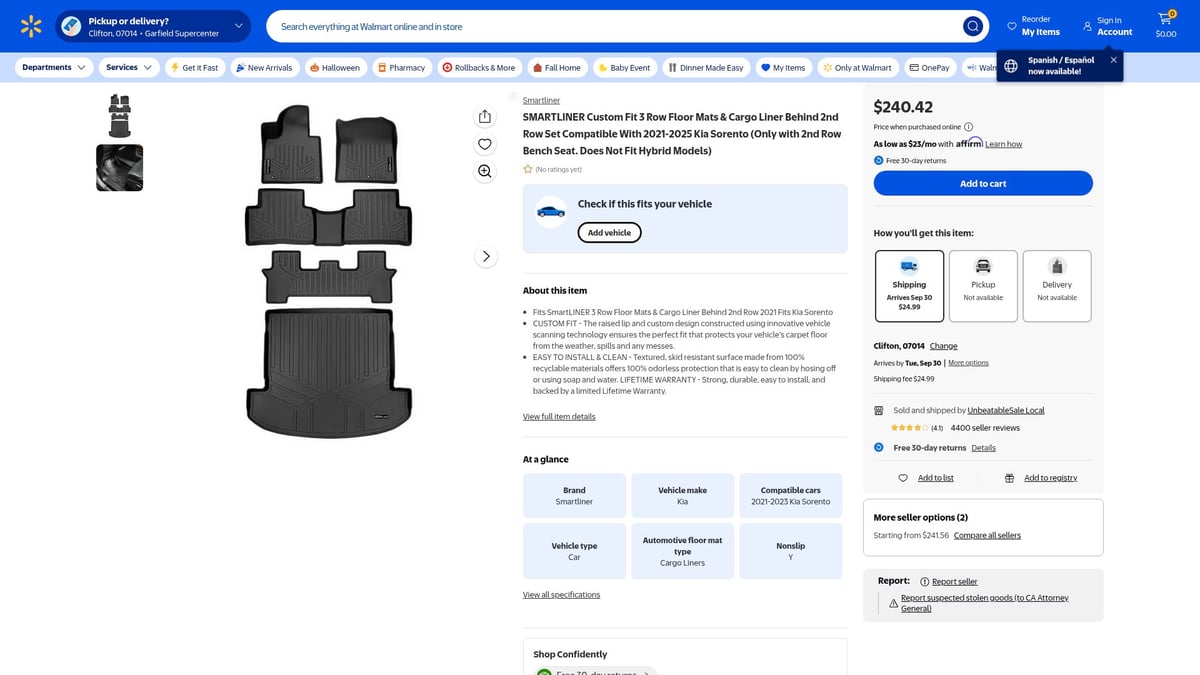Open Dinner Made Easy category
1200x675 pixels.
(x=706, y=68)
